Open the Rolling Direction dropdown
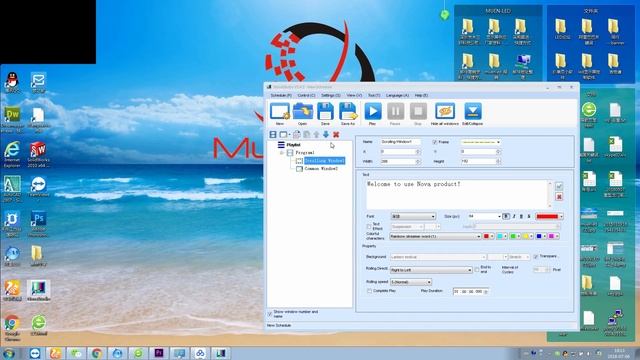Screen dimensions: 640x360 431,270
